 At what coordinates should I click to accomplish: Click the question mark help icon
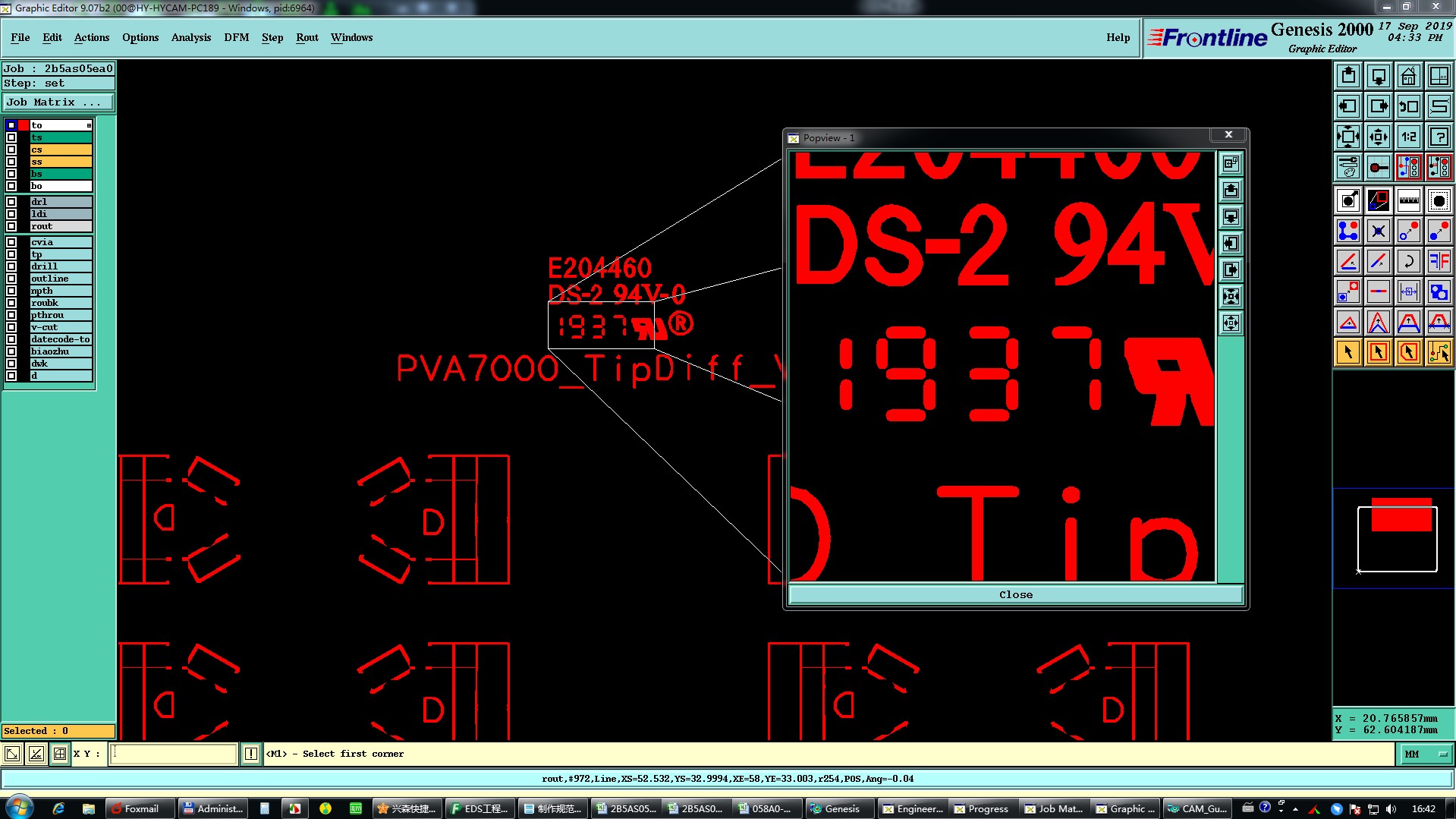[1439, 137]
